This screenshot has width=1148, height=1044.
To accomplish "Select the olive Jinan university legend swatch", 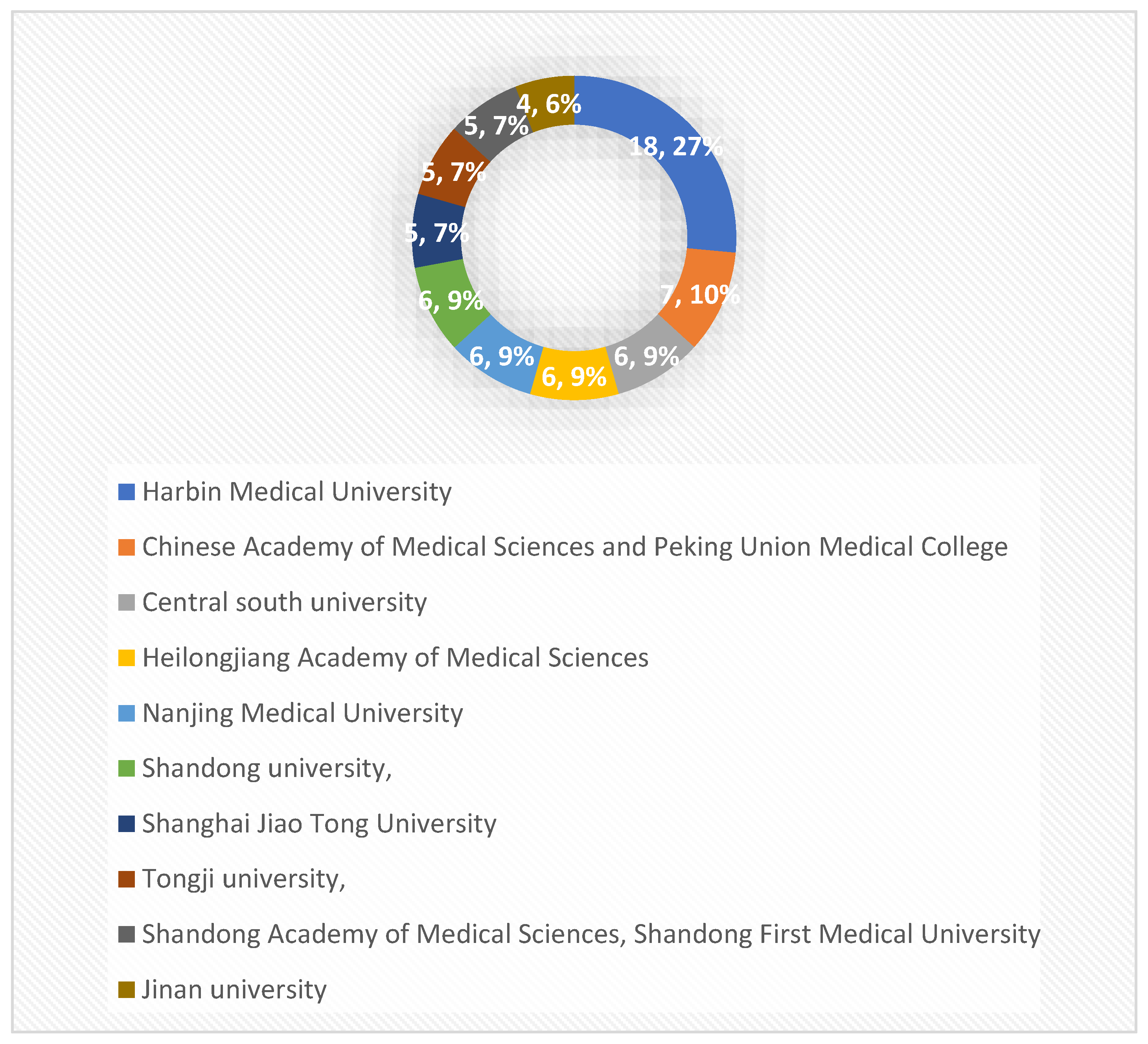I will point(127,989).
